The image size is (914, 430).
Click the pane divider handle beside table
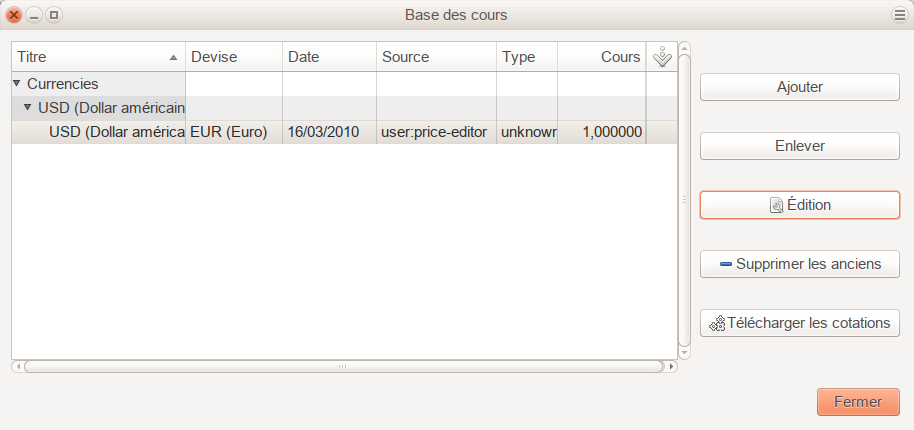(x=685, y=200)
